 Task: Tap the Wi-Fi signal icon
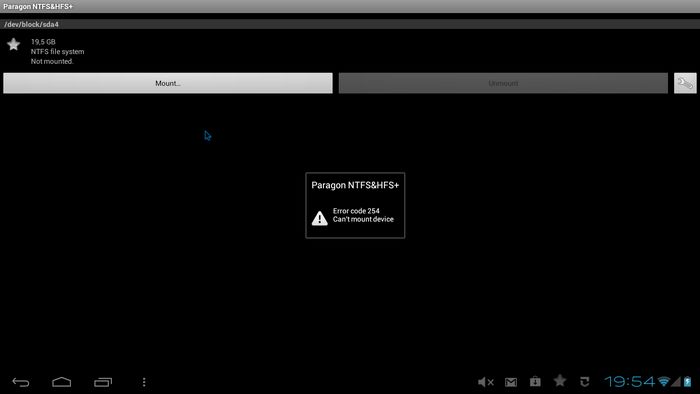click(663, 382)
